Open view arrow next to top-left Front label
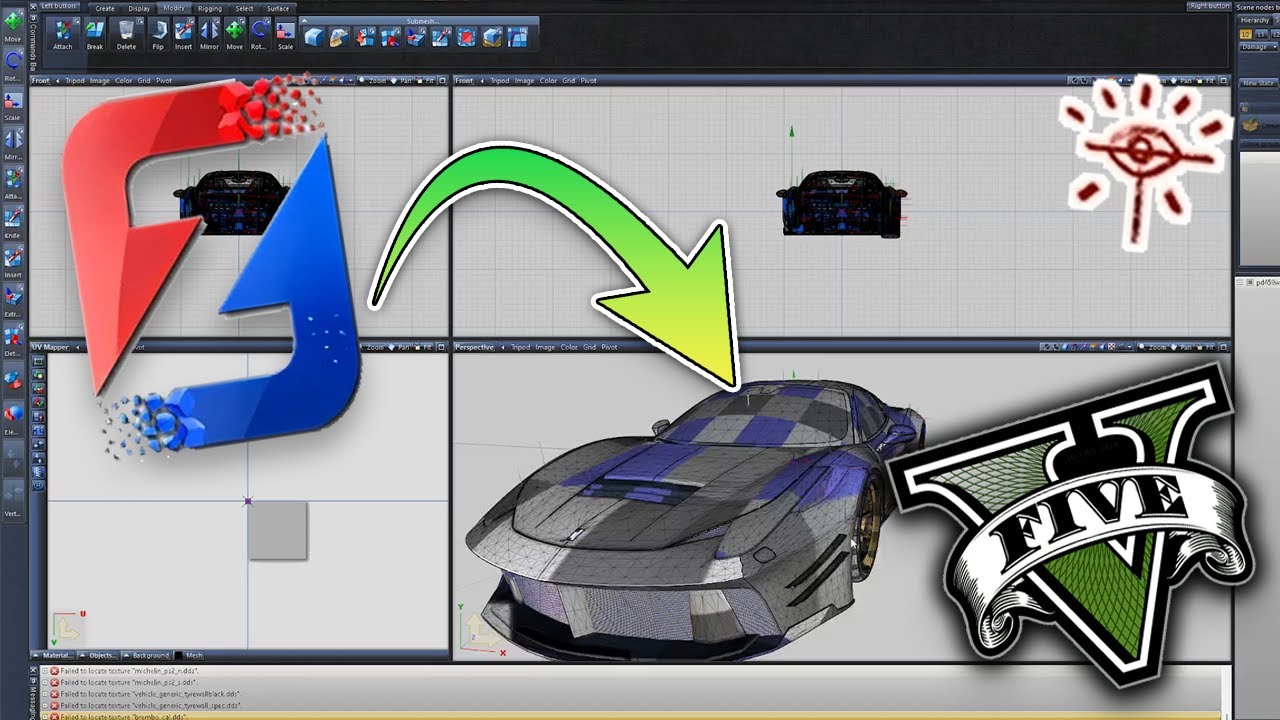Image resolution: width=1280 pixels, height=720 pixels. pos(57,80)
